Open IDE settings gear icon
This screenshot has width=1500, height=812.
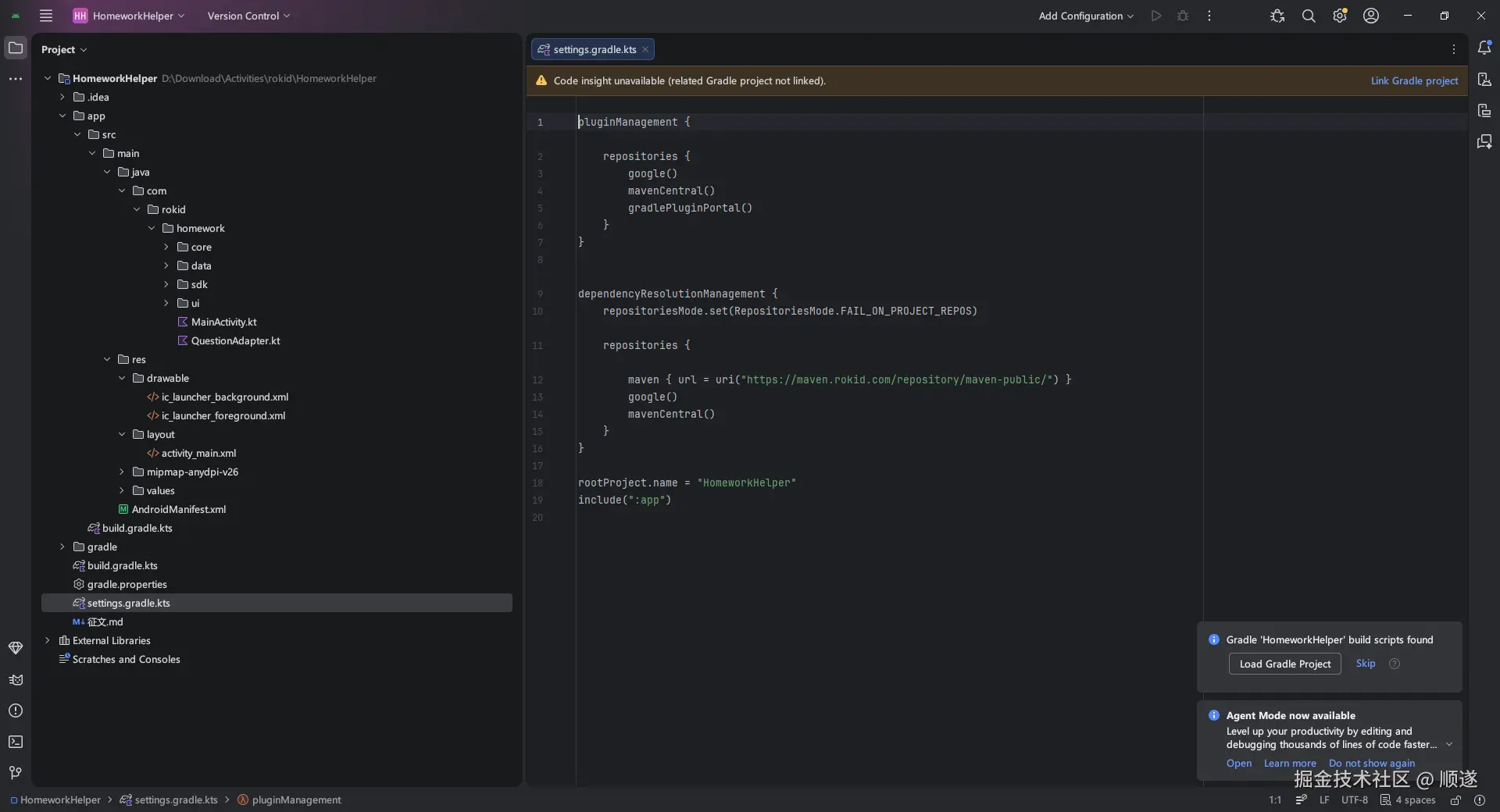coord(1340,16)
